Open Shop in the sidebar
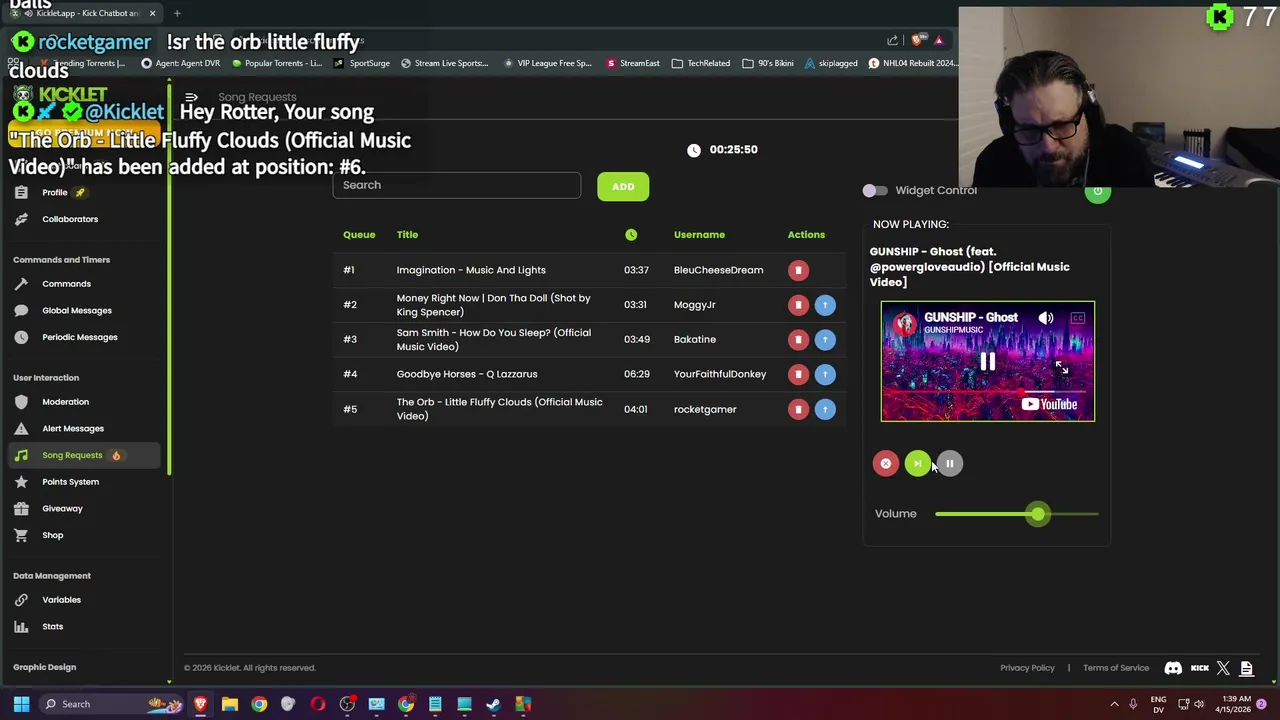The width and height of the screenshot is (1280, 720). (x=52, y=535)
